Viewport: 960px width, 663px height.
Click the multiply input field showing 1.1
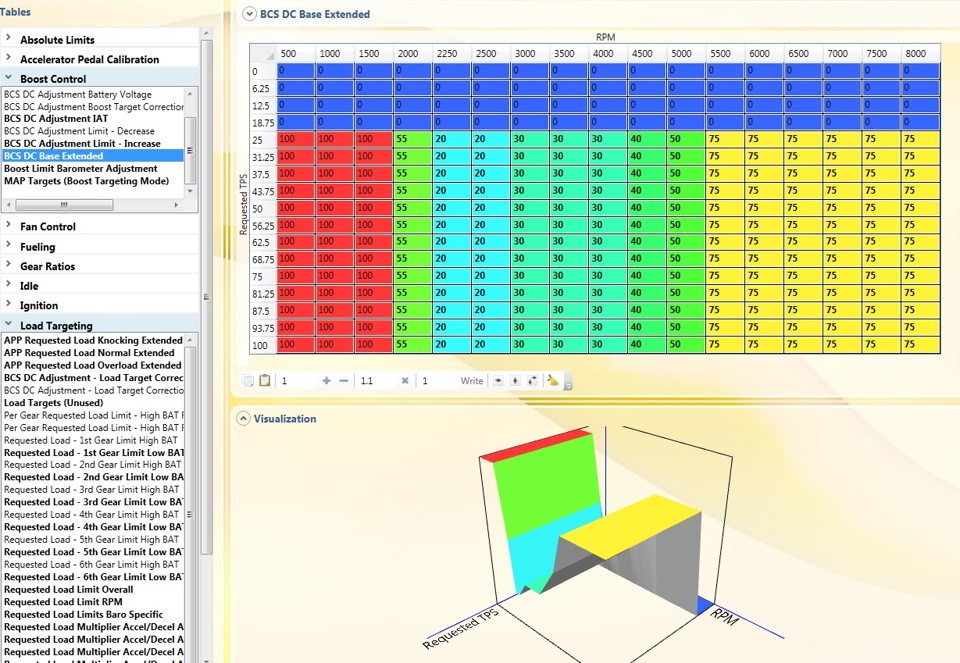point(377,381)
